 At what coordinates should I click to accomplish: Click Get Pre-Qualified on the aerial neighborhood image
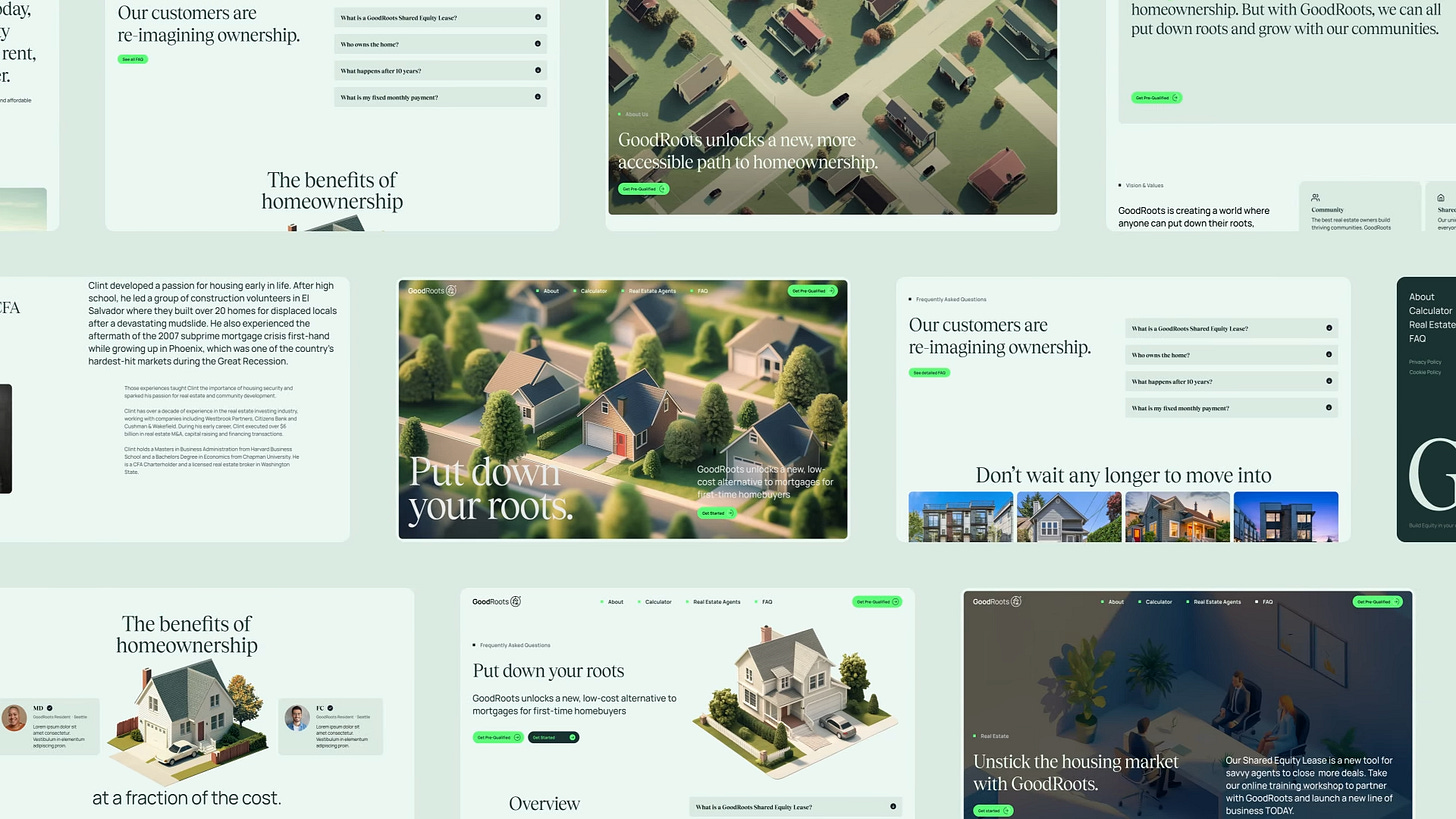[x=643, y=188]
